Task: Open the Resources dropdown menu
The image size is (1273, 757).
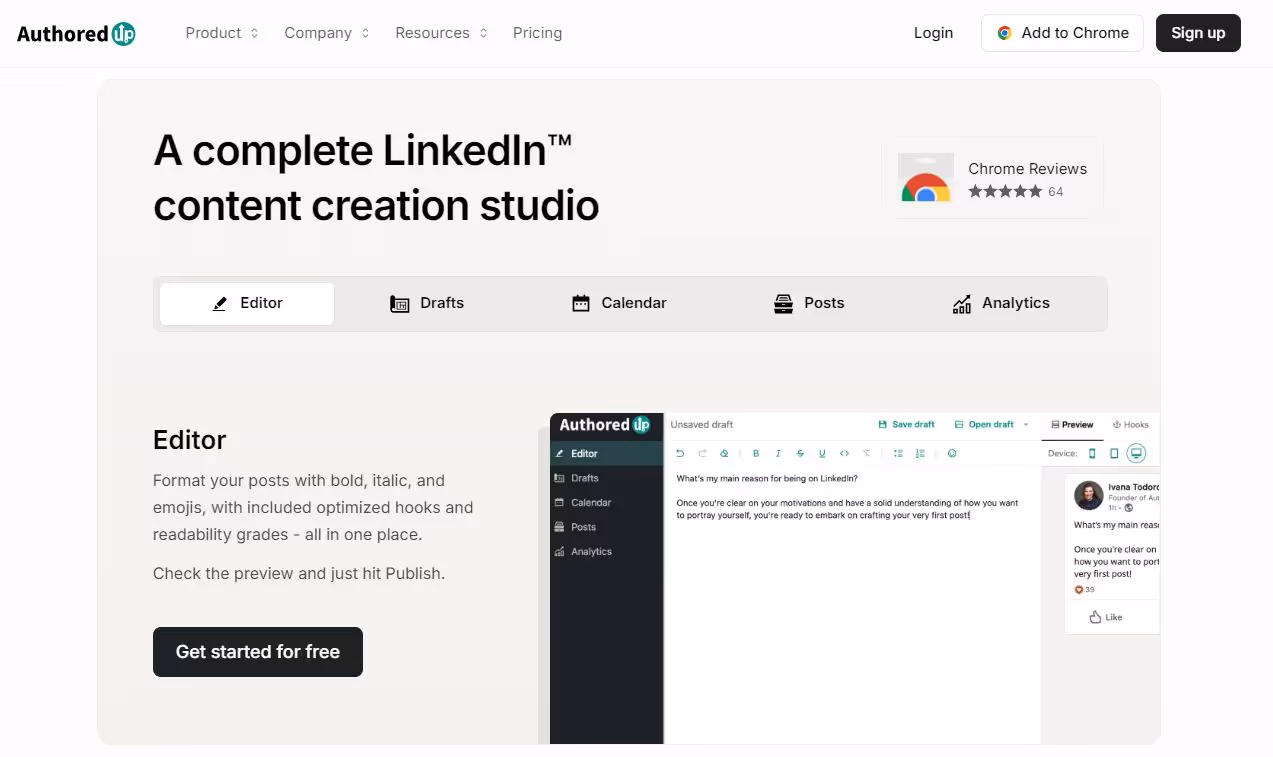Action: (x=441, y=33)
